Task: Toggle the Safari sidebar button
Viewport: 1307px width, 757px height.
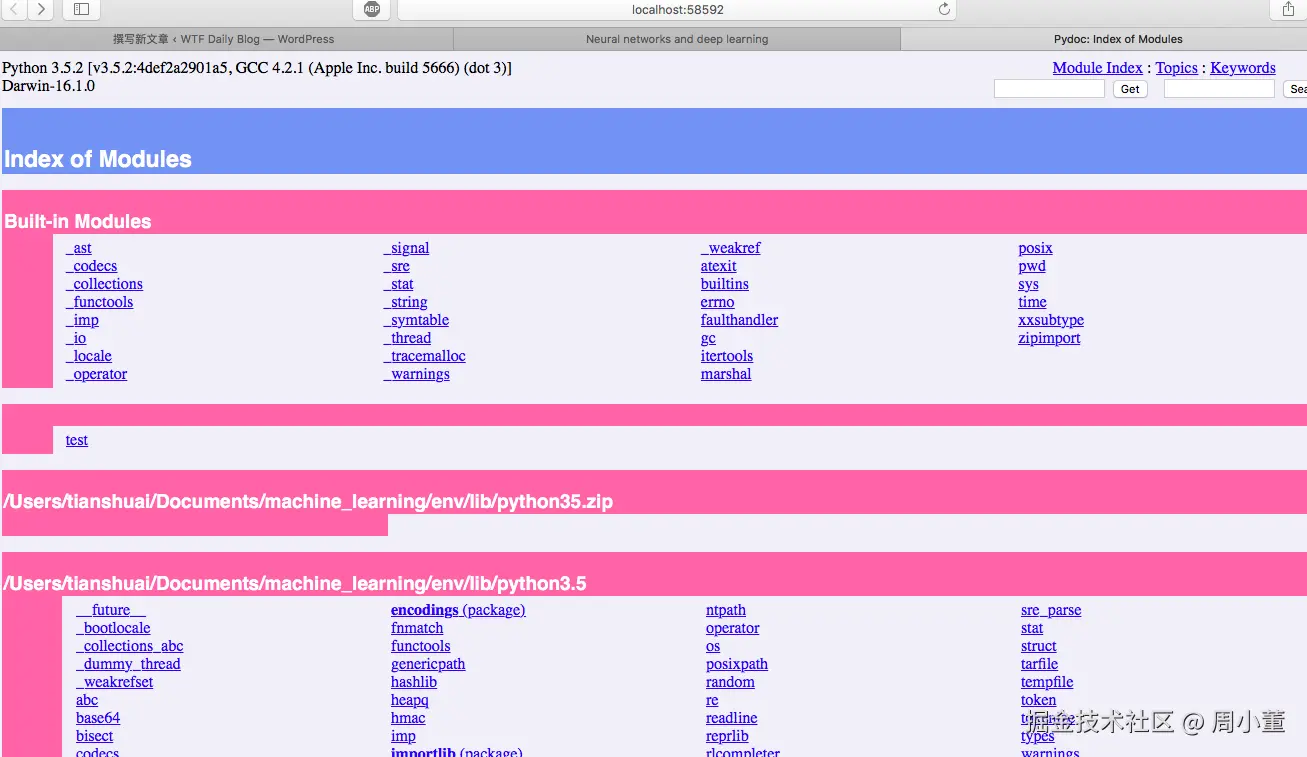Action: (x=81, y=9)
